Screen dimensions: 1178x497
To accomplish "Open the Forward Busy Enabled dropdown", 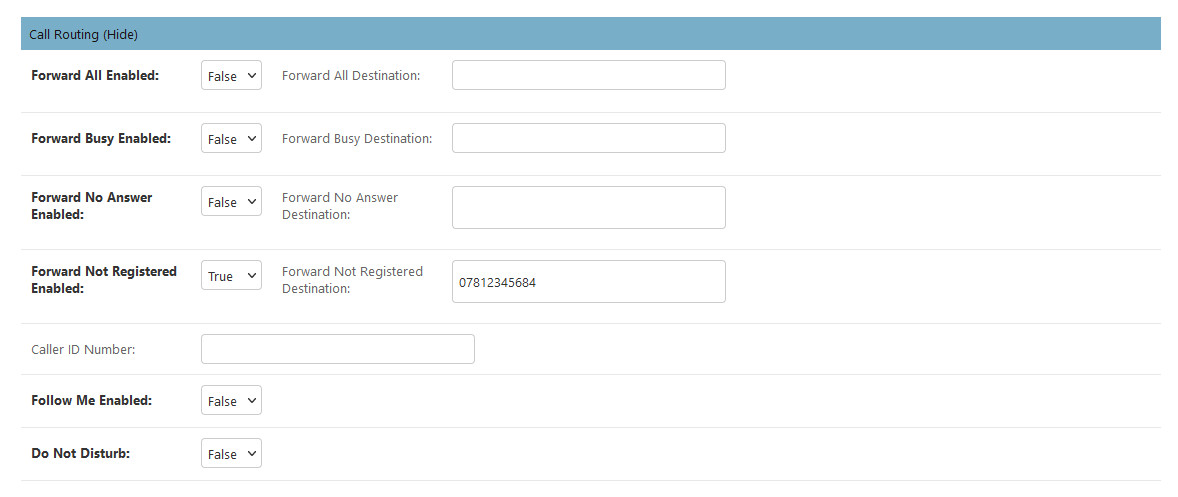I will pos(231,139).
